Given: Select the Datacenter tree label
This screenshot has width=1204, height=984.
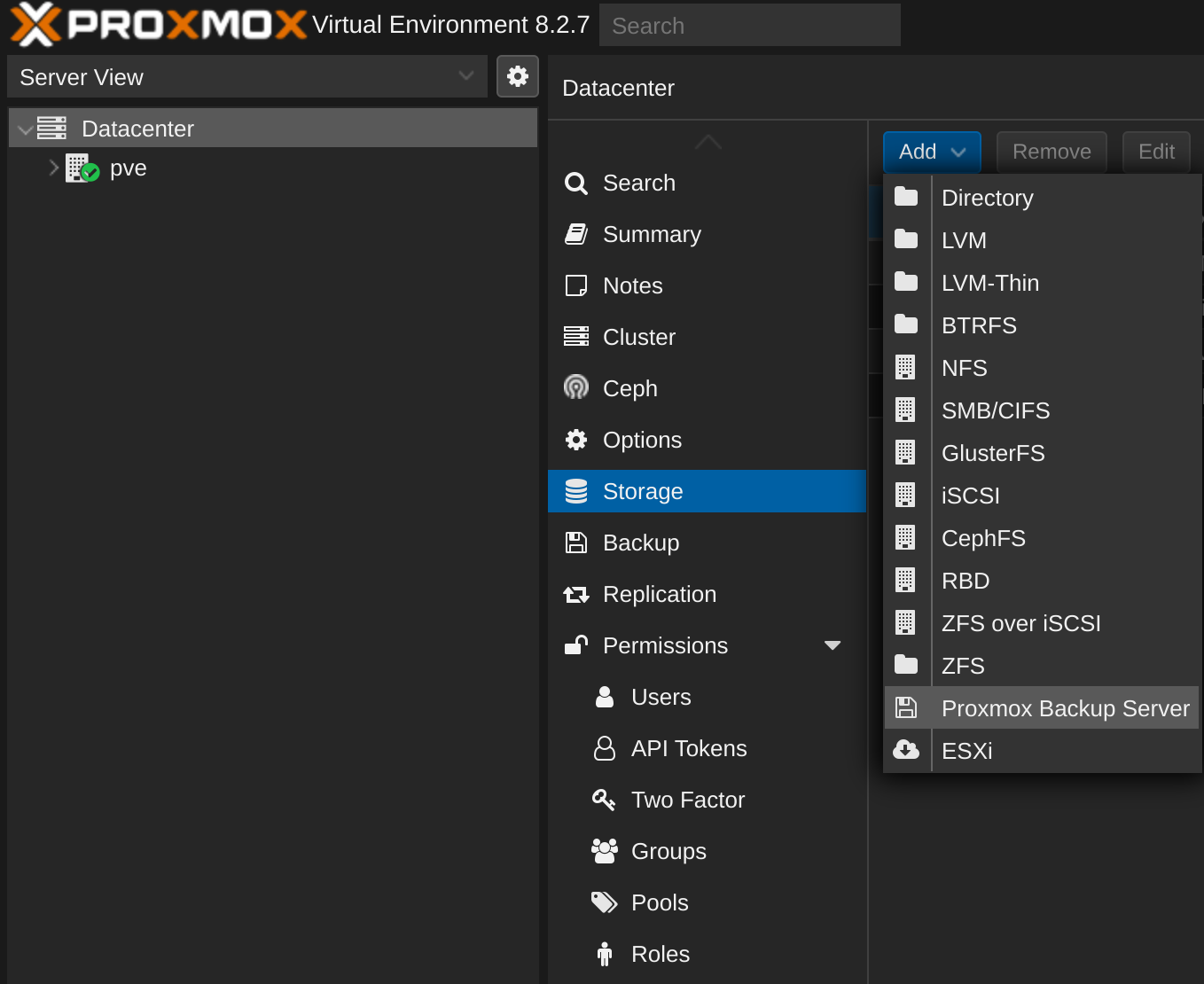Looking at the screenshot, I should coord(137,129).
